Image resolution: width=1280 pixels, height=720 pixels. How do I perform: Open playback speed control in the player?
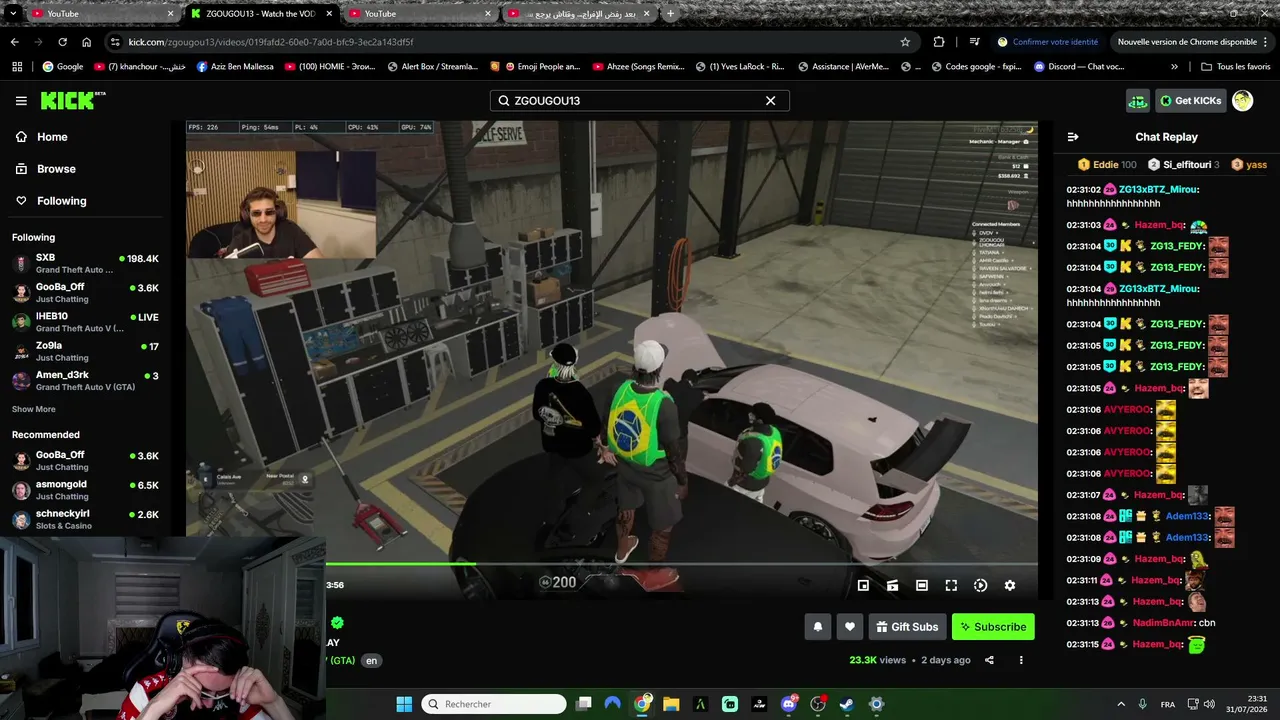click(x=981, y=585)
